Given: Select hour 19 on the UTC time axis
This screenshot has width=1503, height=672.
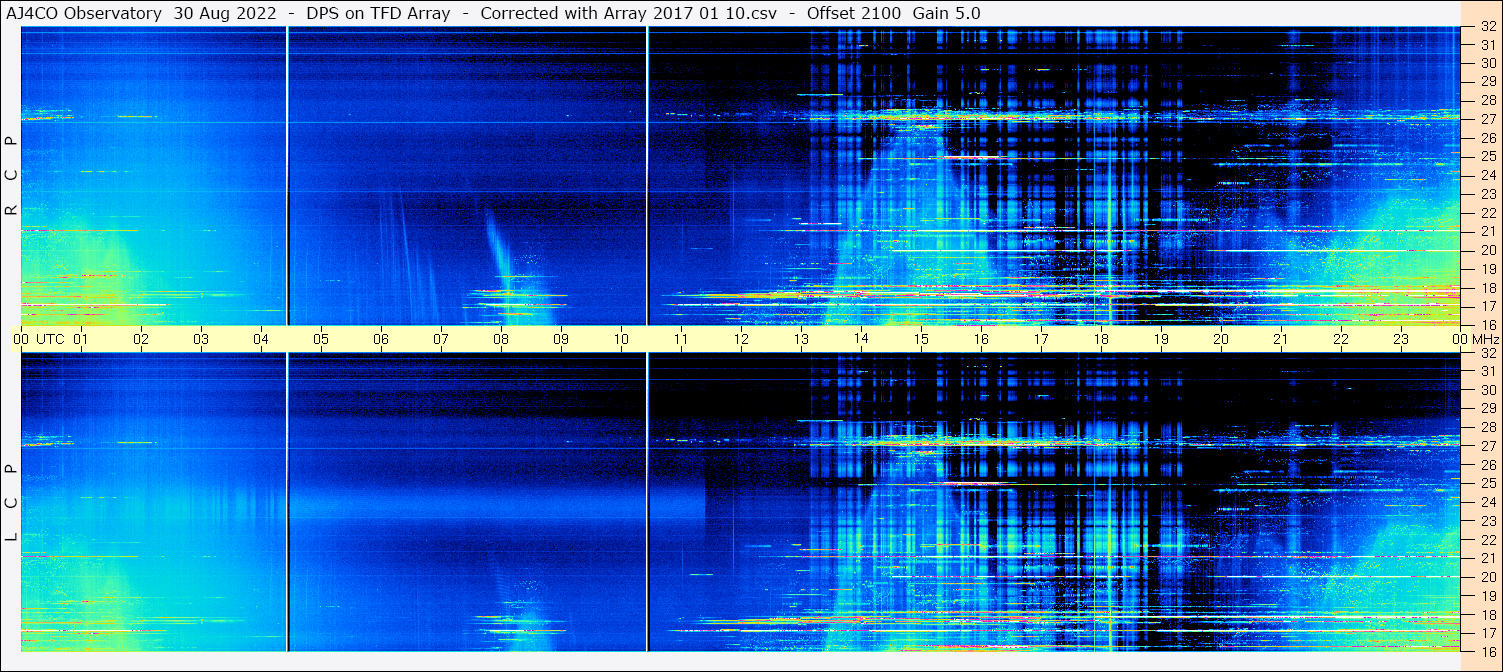Looking at the screenshot, I should click(x=1161, y=339).
